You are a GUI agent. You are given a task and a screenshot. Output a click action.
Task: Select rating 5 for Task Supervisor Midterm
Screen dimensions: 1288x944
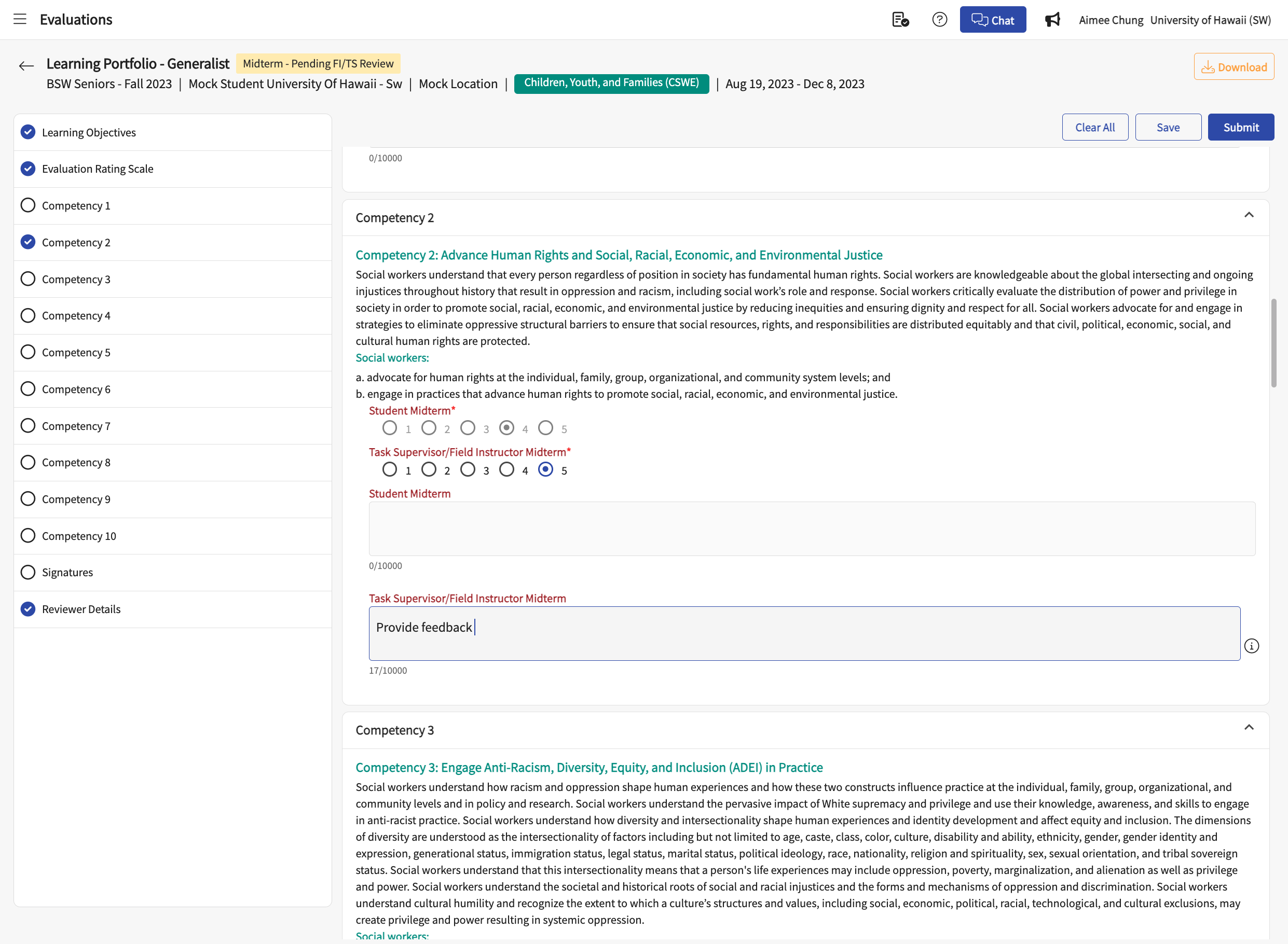546,469
